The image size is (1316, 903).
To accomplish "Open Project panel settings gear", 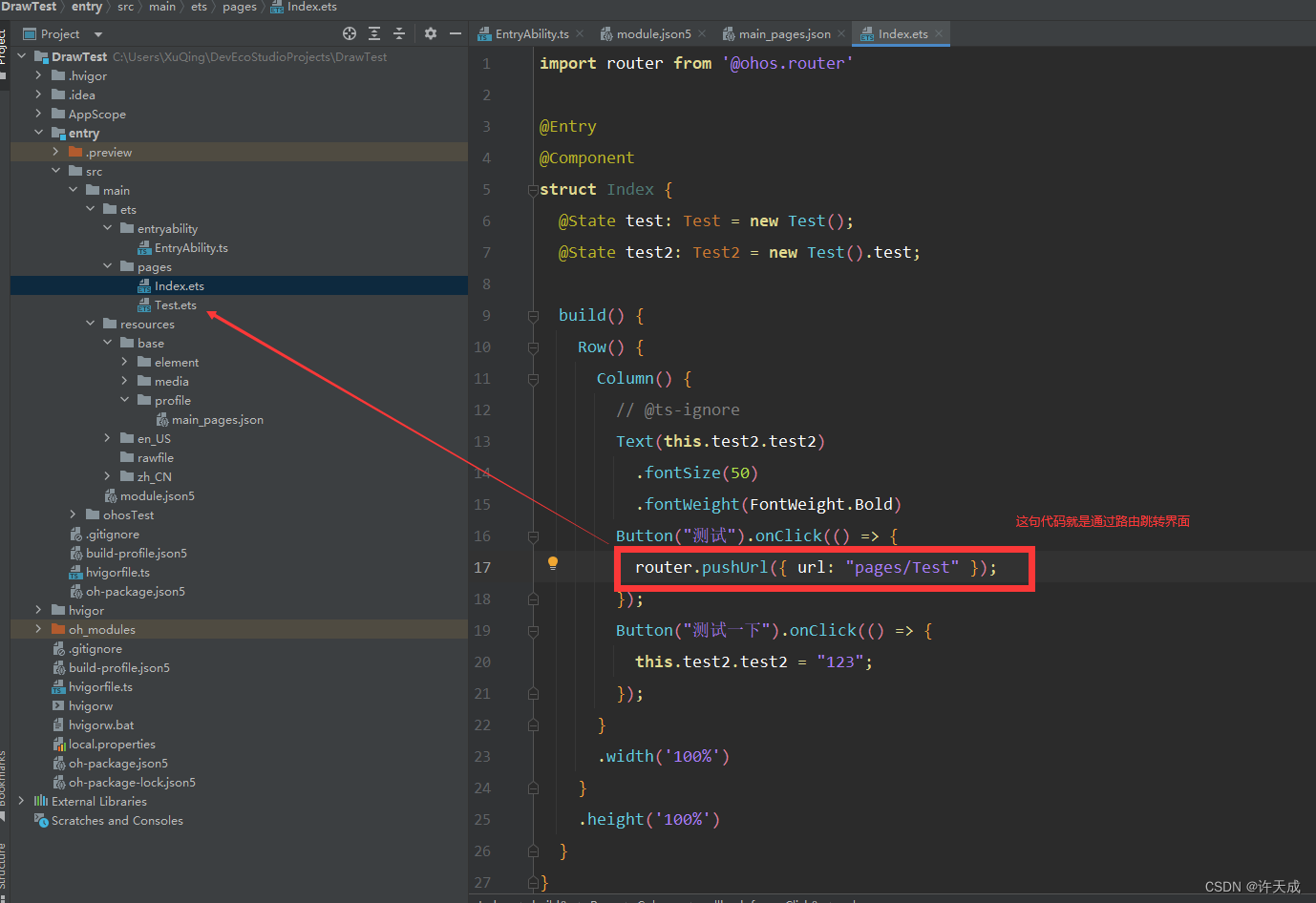I will (431, 33).
